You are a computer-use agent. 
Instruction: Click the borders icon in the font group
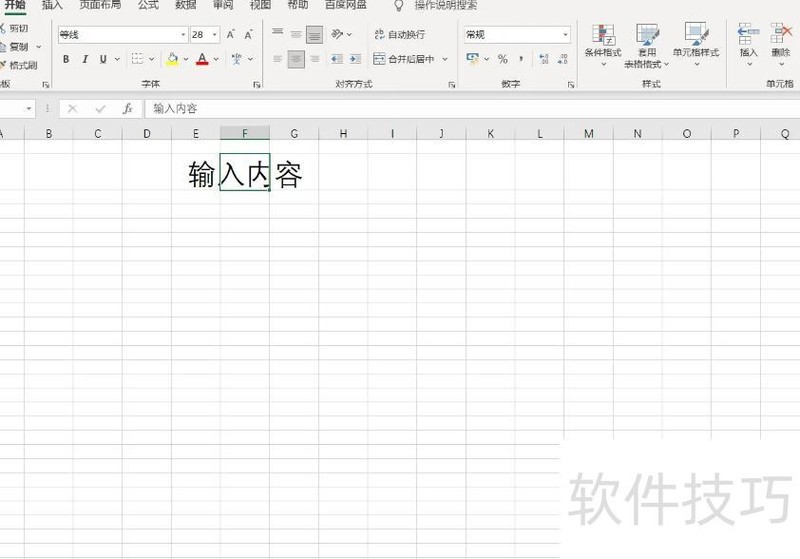click(137, 59)
